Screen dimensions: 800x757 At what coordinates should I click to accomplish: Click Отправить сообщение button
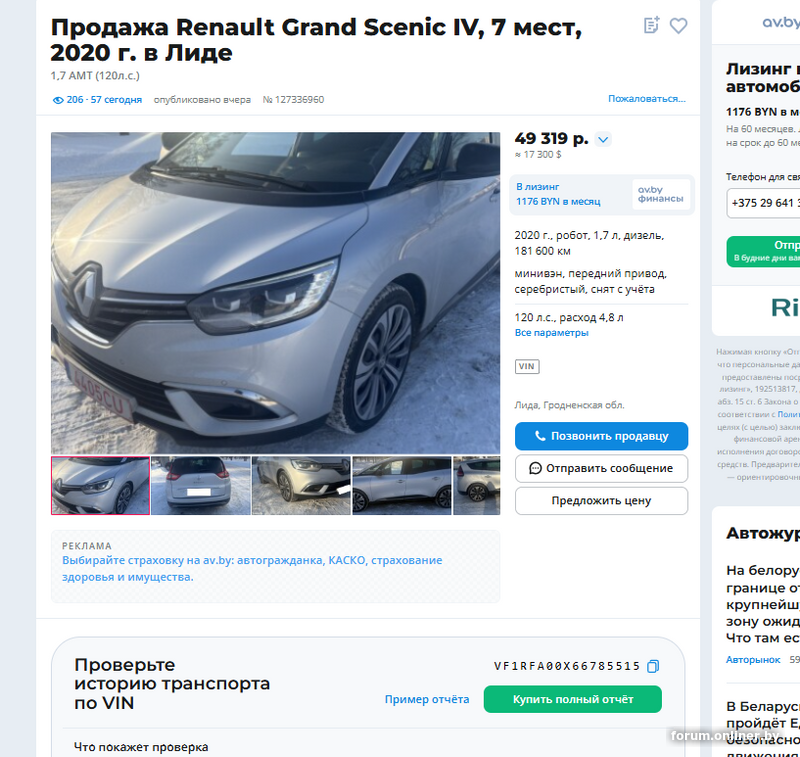(x=601, y=468)
